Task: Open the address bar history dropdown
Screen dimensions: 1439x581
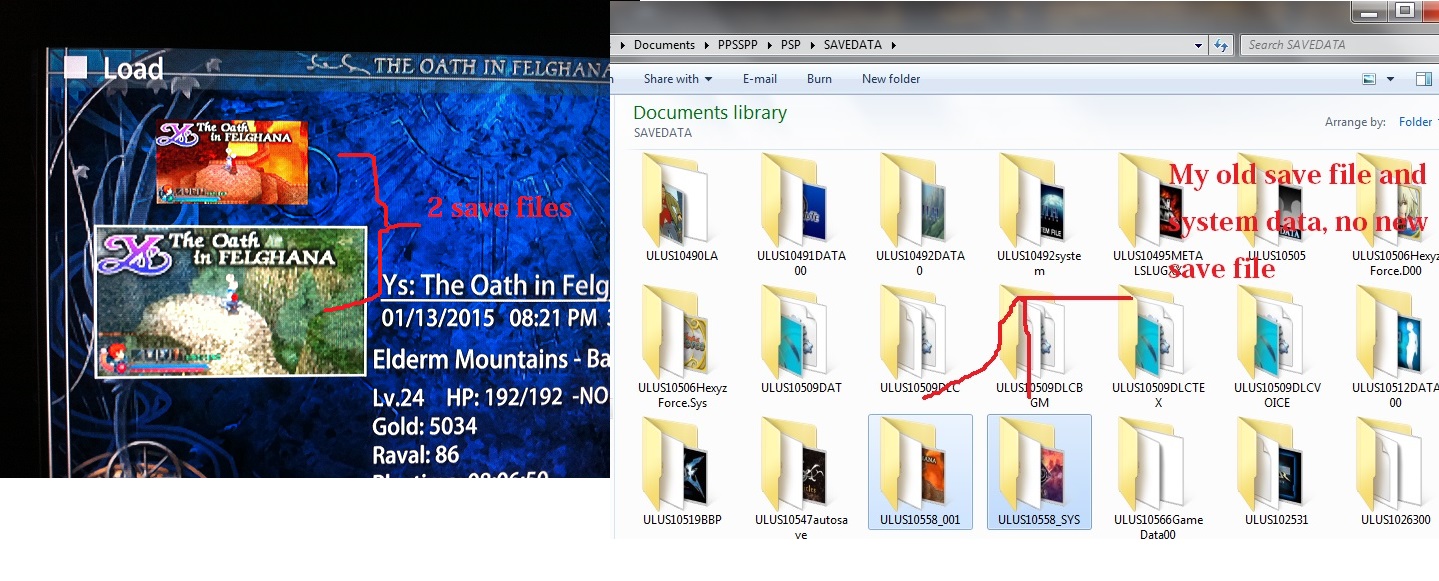Action: [x=1199, y=45]
